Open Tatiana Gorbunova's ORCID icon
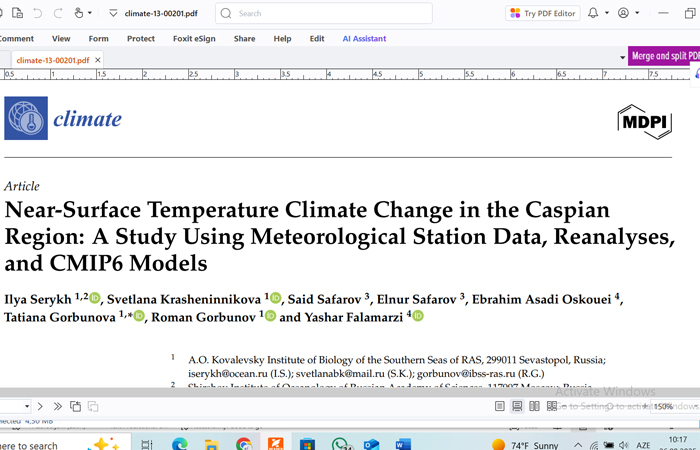This screenshot has width=700, height=450. [139, 316]
